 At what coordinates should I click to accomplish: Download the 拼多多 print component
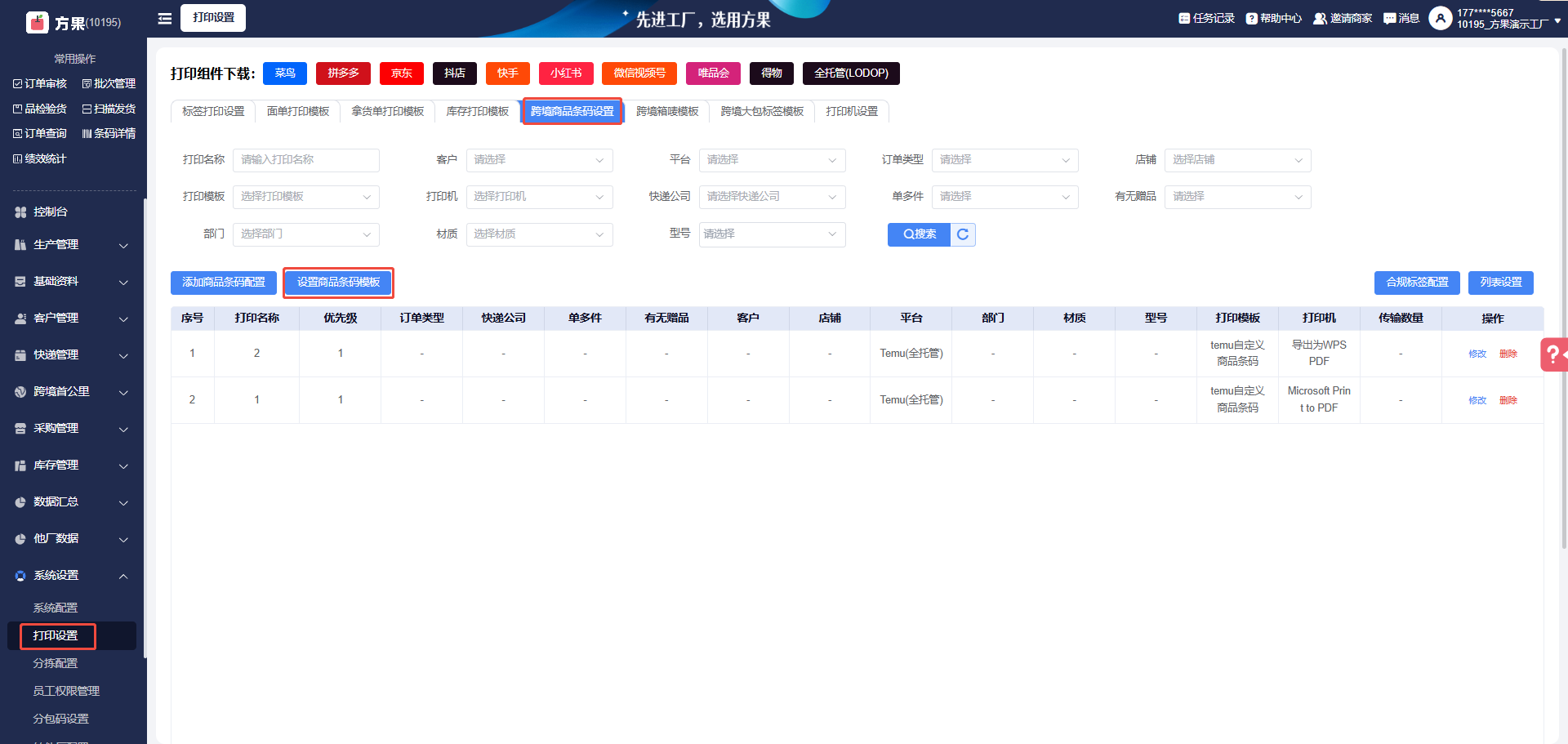343,74
